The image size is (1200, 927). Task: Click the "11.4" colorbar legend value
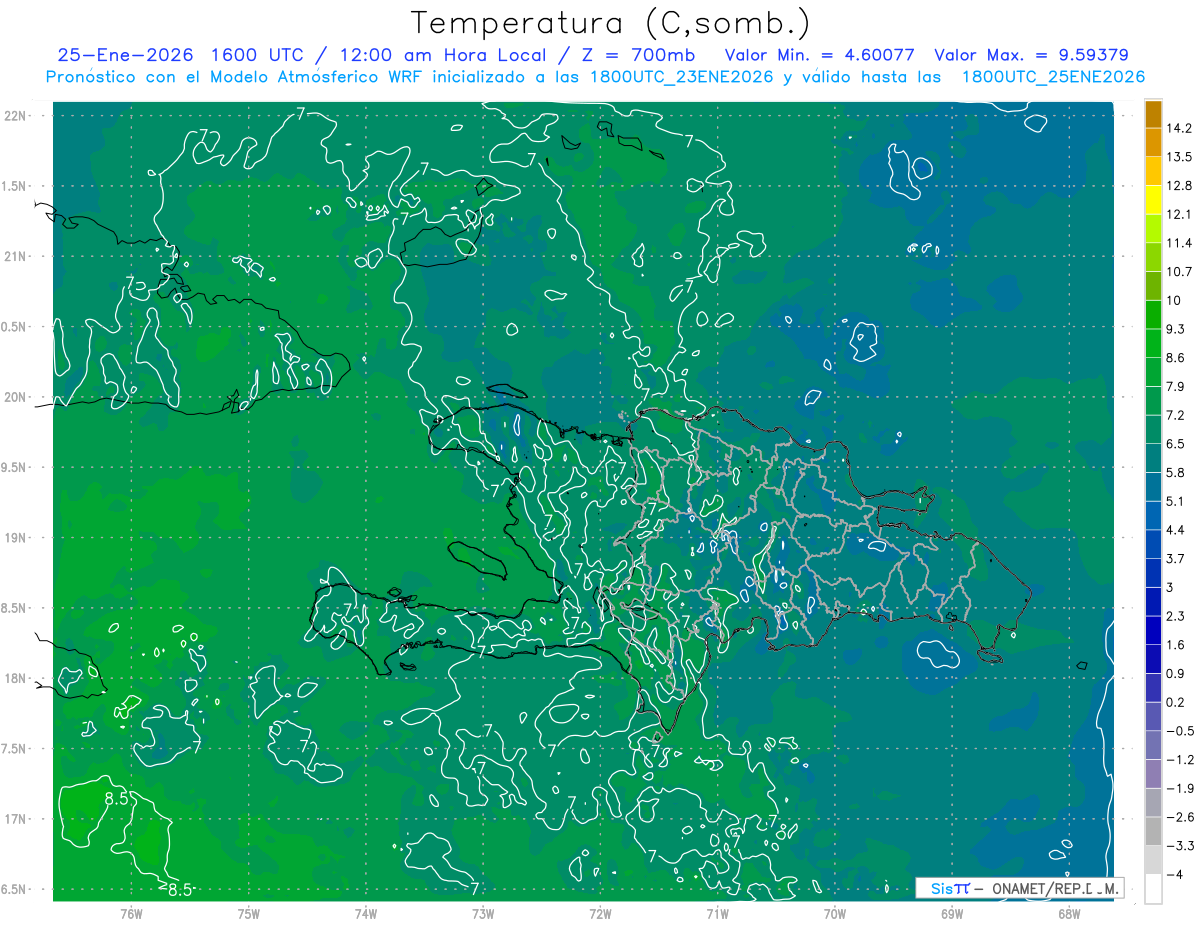[1179, 243]
